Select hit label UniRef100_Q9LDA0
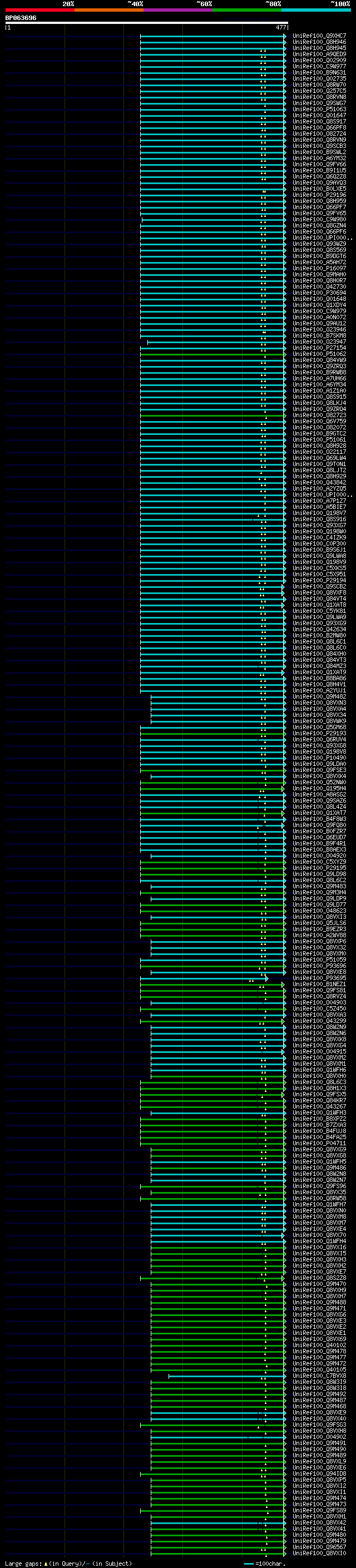The width and height of the screenshot is (356, 1568). coord(319,764)
